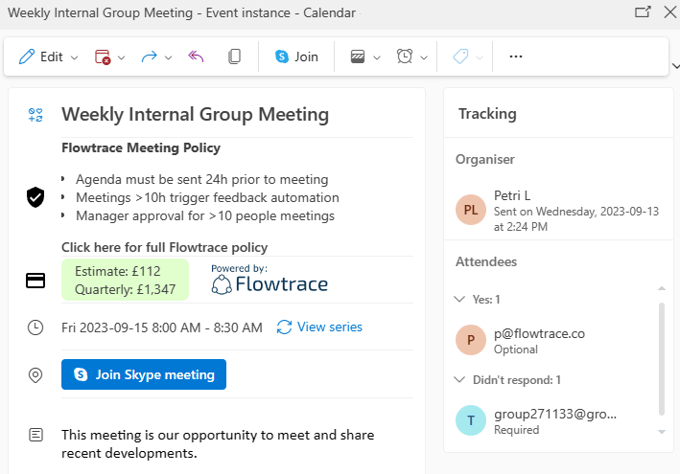Collapse the Yes: 1 attendee group
The height and width of the screenshot is (474, 680).
(460, 299)
